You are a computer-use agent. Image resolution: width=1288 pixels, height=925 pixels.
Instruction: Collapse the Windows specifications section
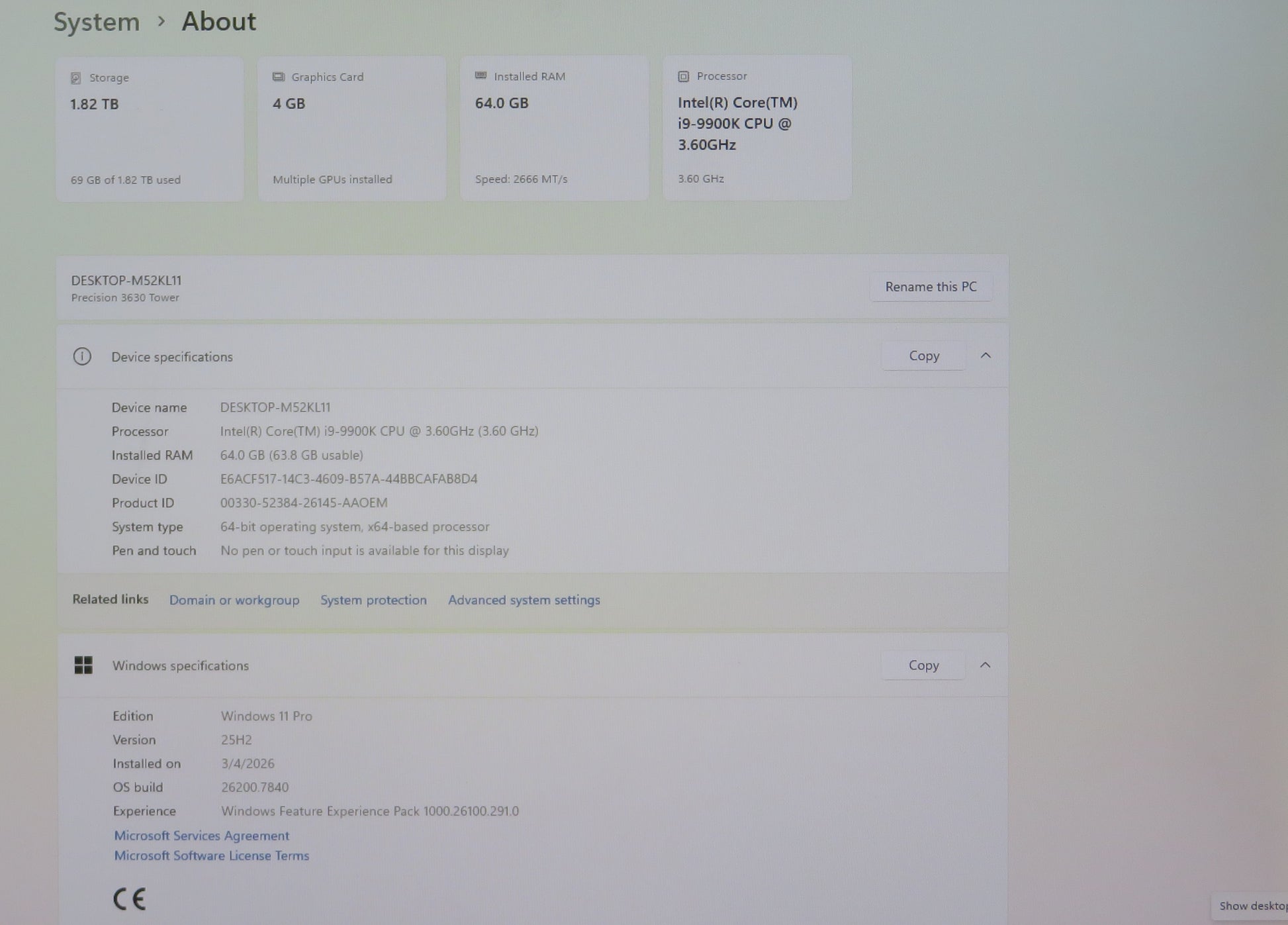tap(985, 665)
